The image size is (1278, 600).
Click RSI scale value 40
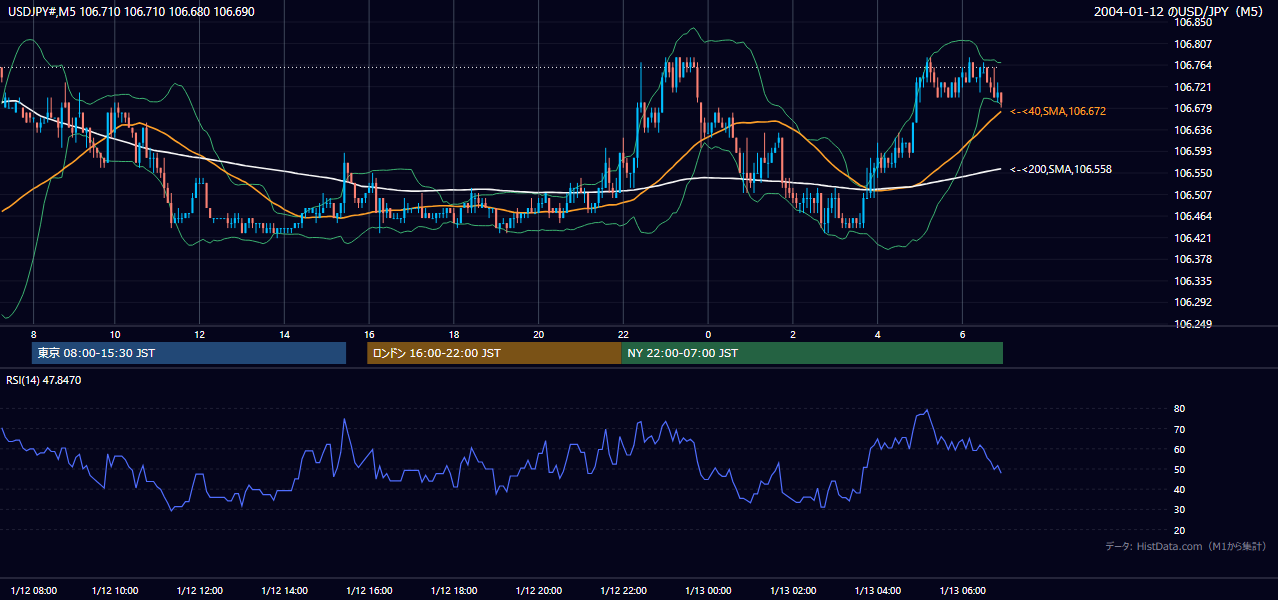[x=1179, y=490]
